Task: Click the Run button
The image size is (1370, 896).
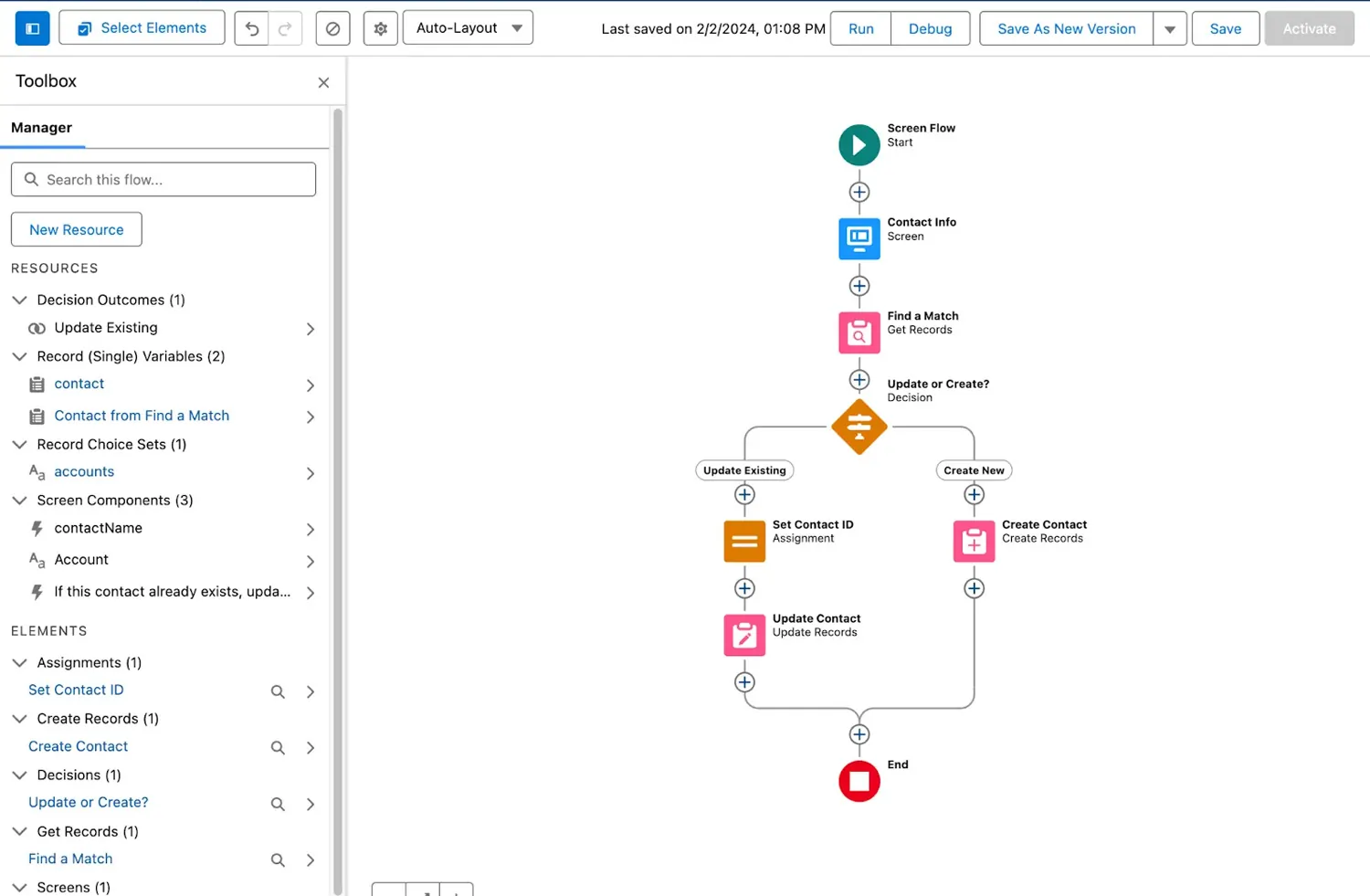Action: click(x=860, y=29)
